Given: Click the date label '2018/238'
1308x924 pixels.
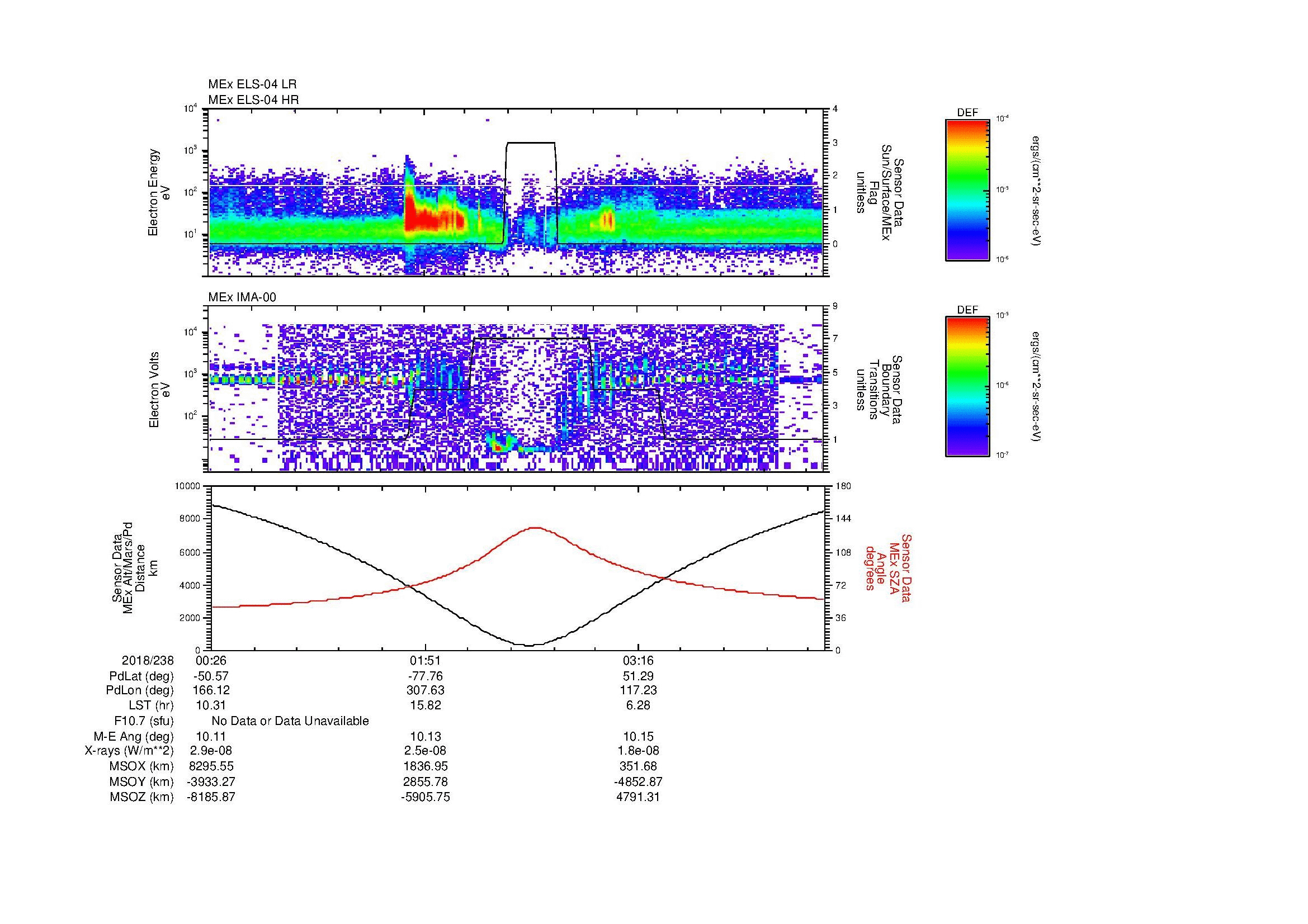Looking at the screenshot, I should (148, 661).
